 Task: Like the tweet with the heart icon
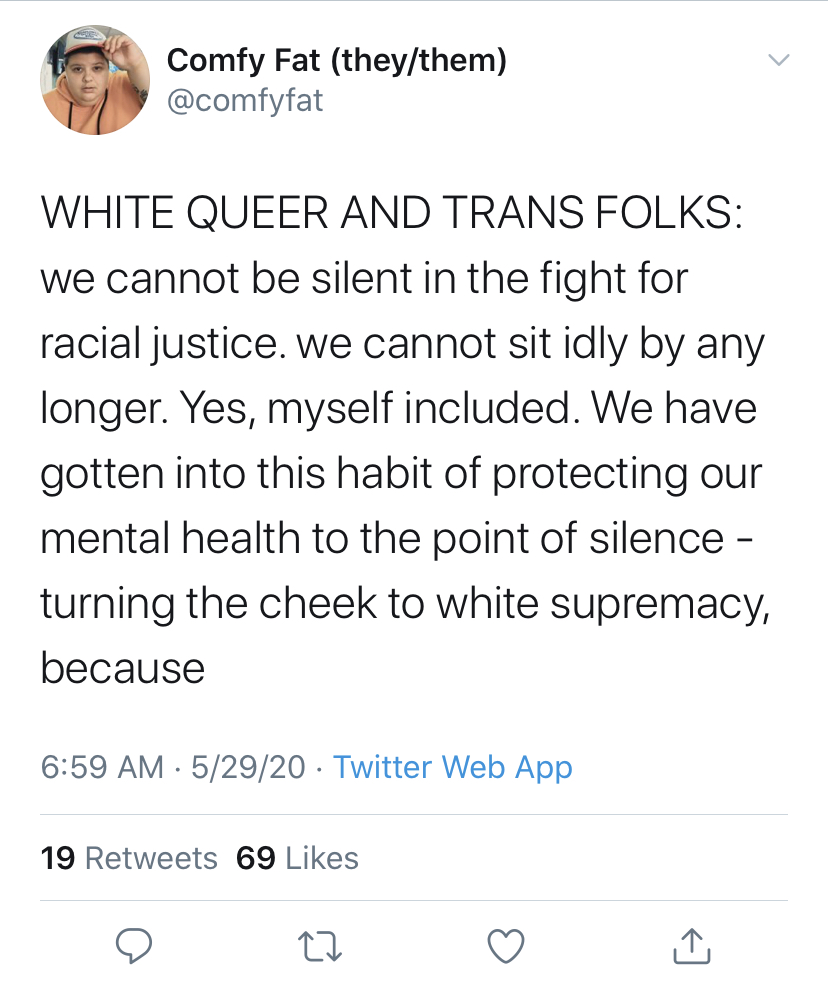[x=506, y=946]
